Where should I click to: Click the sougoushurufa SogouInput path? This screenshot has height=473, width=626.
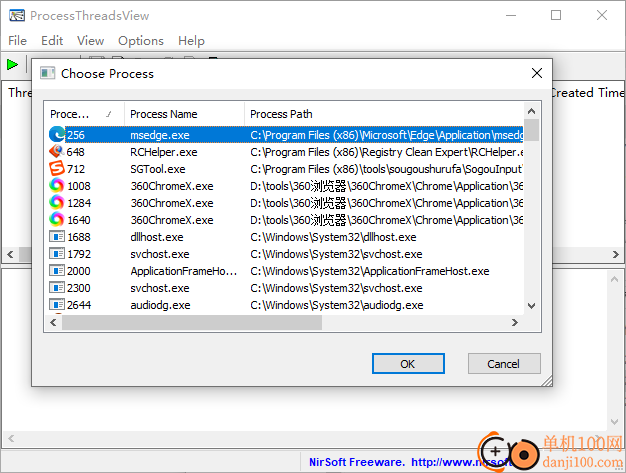386,169
